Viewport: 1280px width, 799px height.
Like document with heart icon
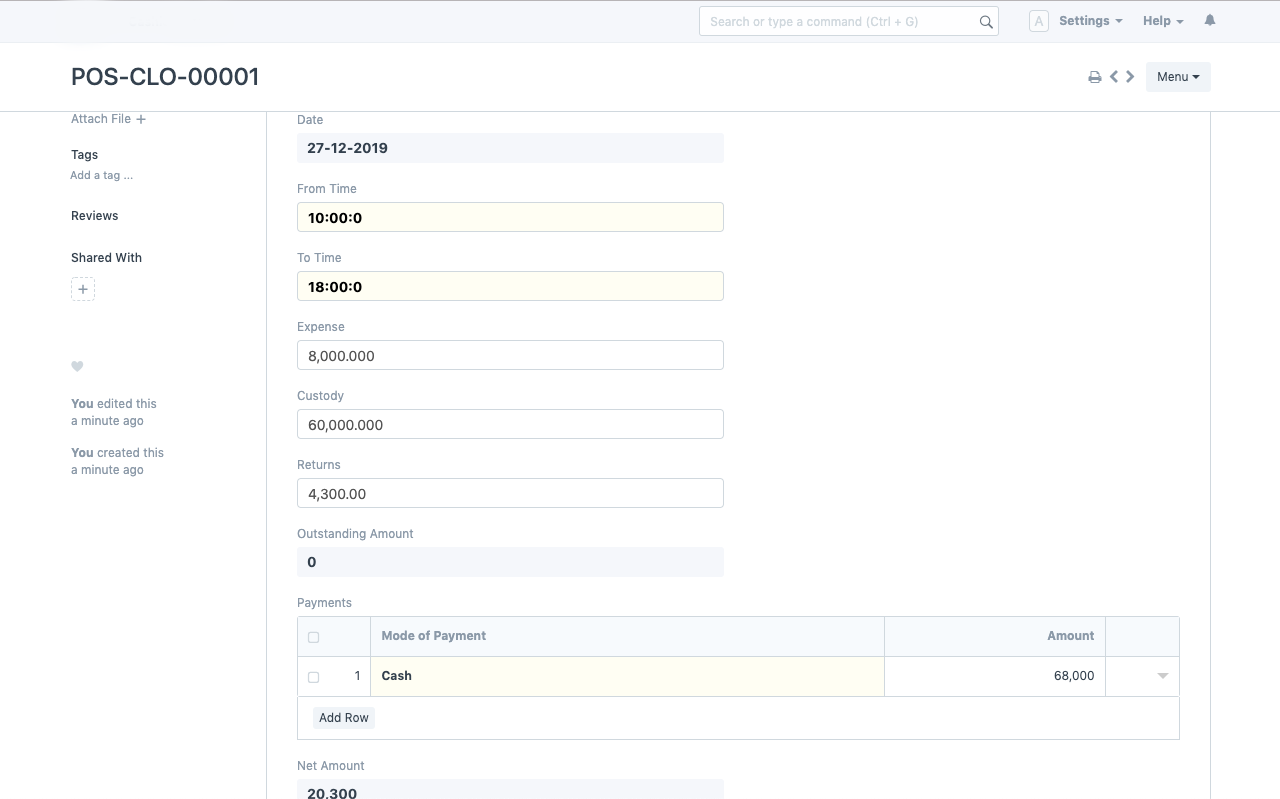point(77,366)
